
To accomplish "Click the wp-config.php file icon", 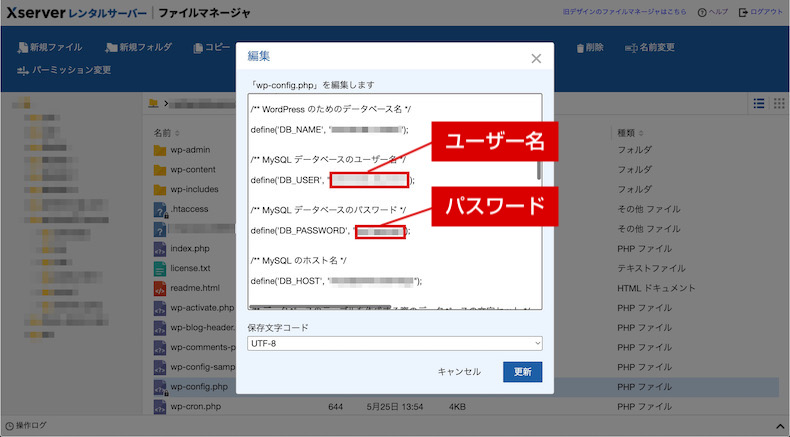I will (x=160, y=387).
